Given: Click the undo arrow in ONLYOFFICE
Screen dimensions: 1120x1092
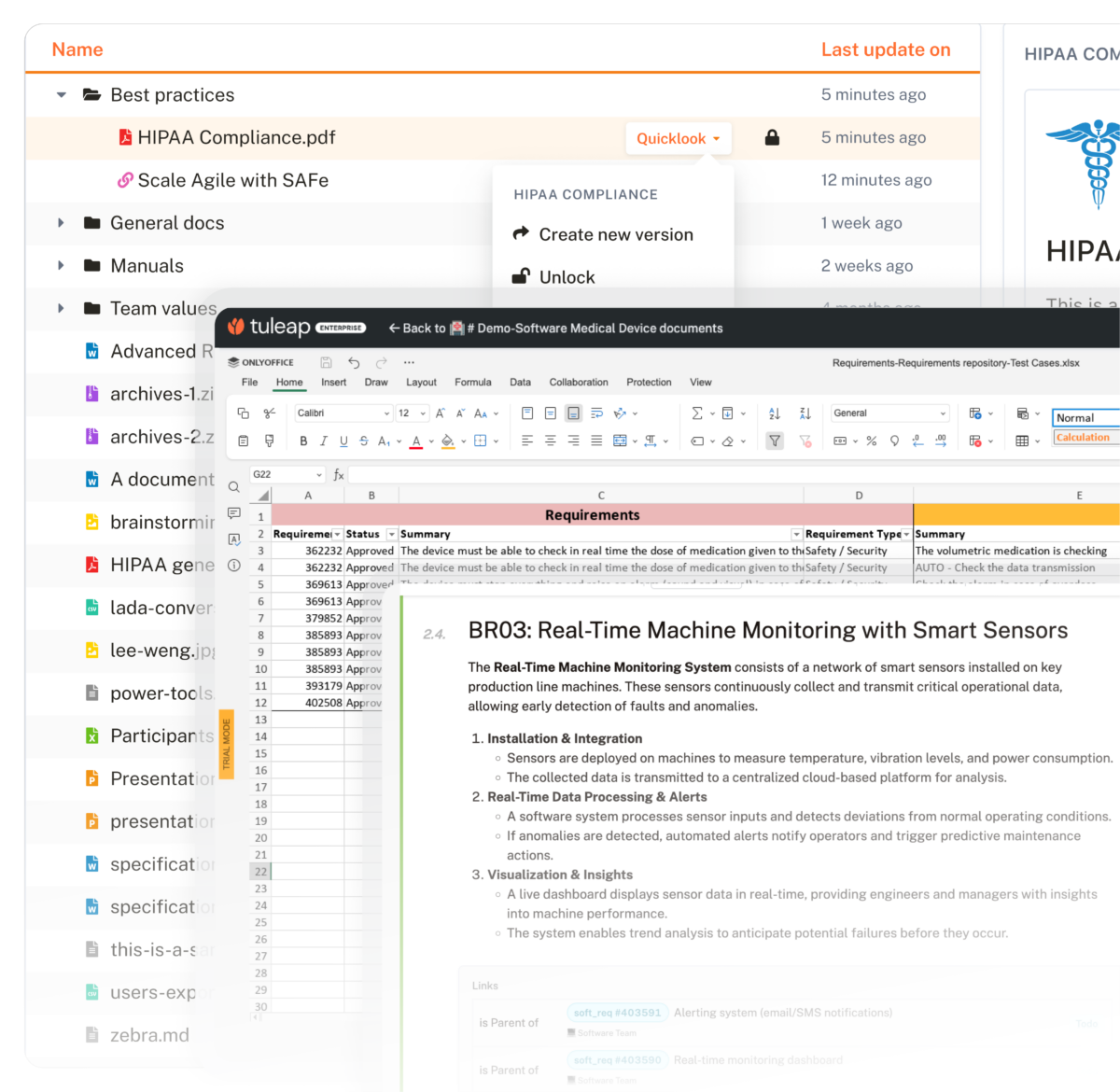Looking at the screenshot, I should click(354, 362).
